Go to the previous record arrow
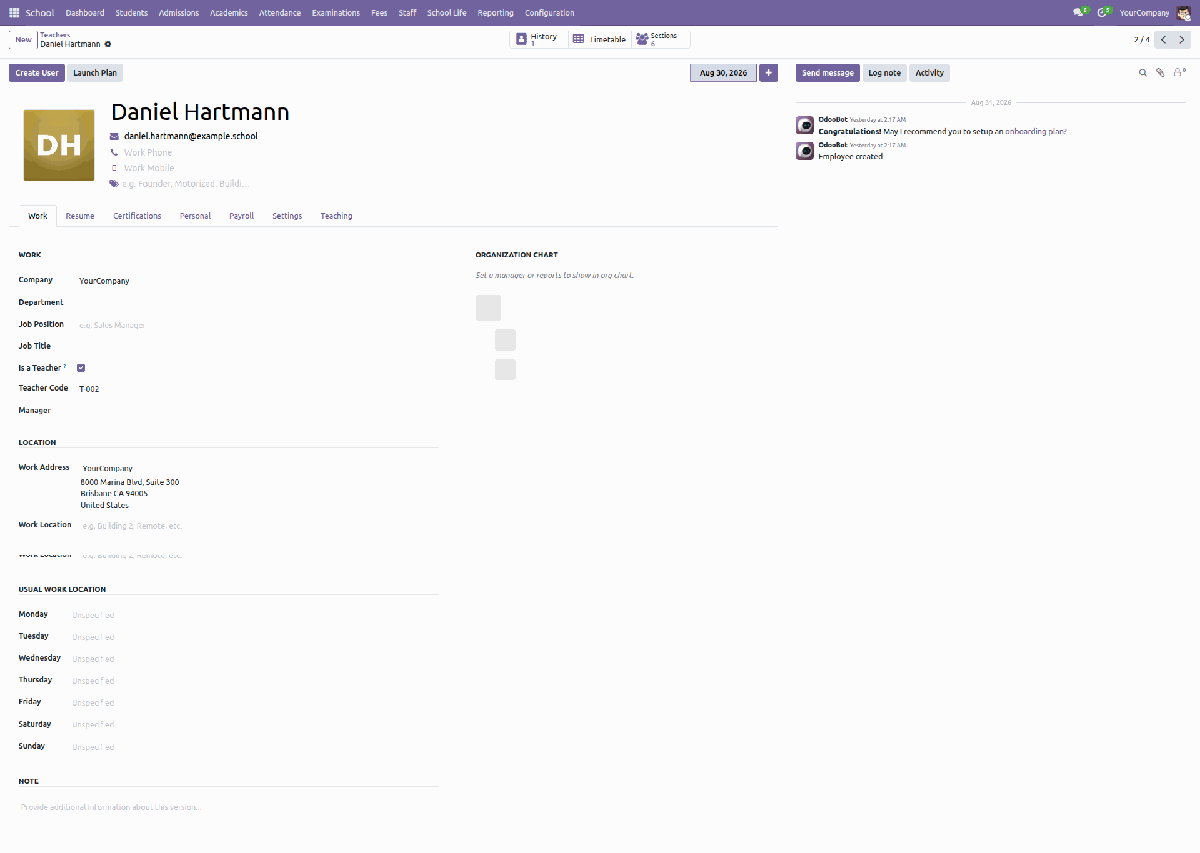 click(x=1163, y=40)
